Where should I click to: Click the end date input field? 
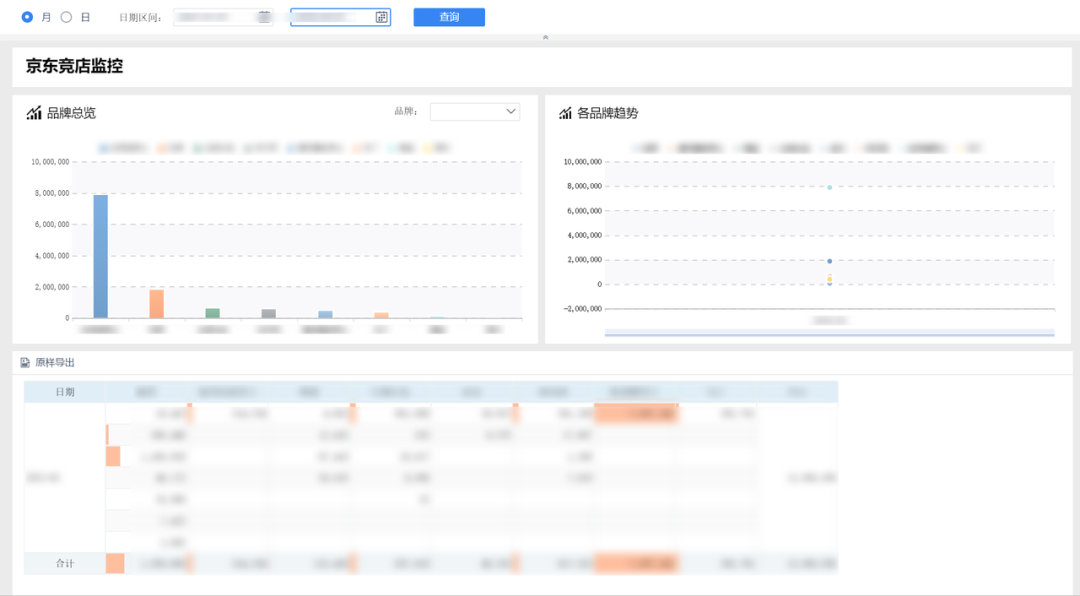[x=340, y=17]
